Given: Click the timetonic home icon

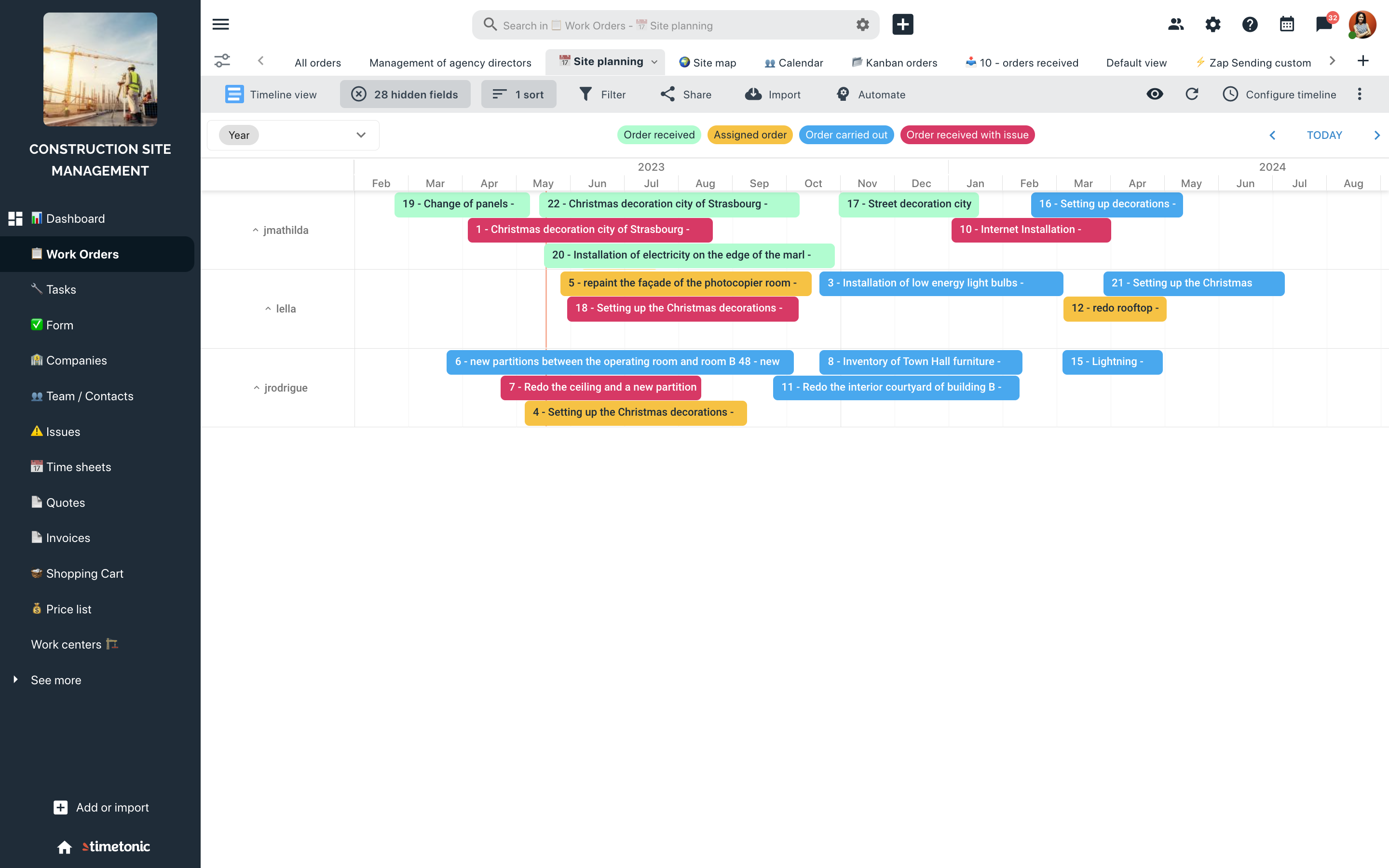Looking at the screenshot, I should pyautogui.click(x=64, y=847).
